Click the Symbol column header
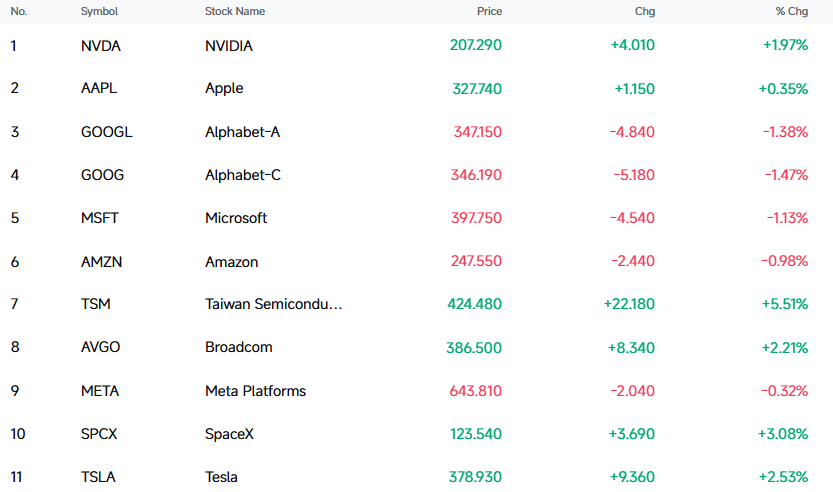Viewport: 833px width, 492px height. point(99,11)
